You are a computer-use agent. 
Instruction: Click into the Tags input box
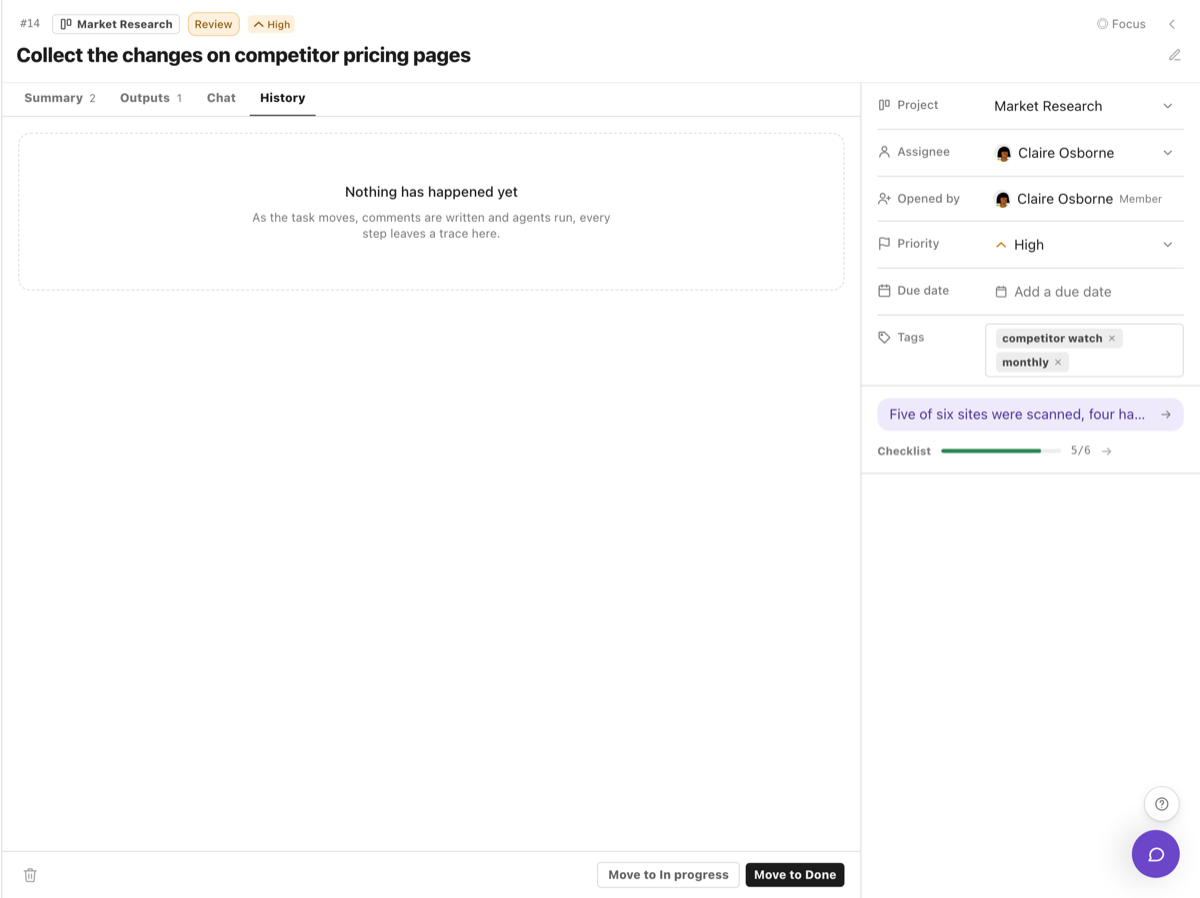coord(1084,350)
